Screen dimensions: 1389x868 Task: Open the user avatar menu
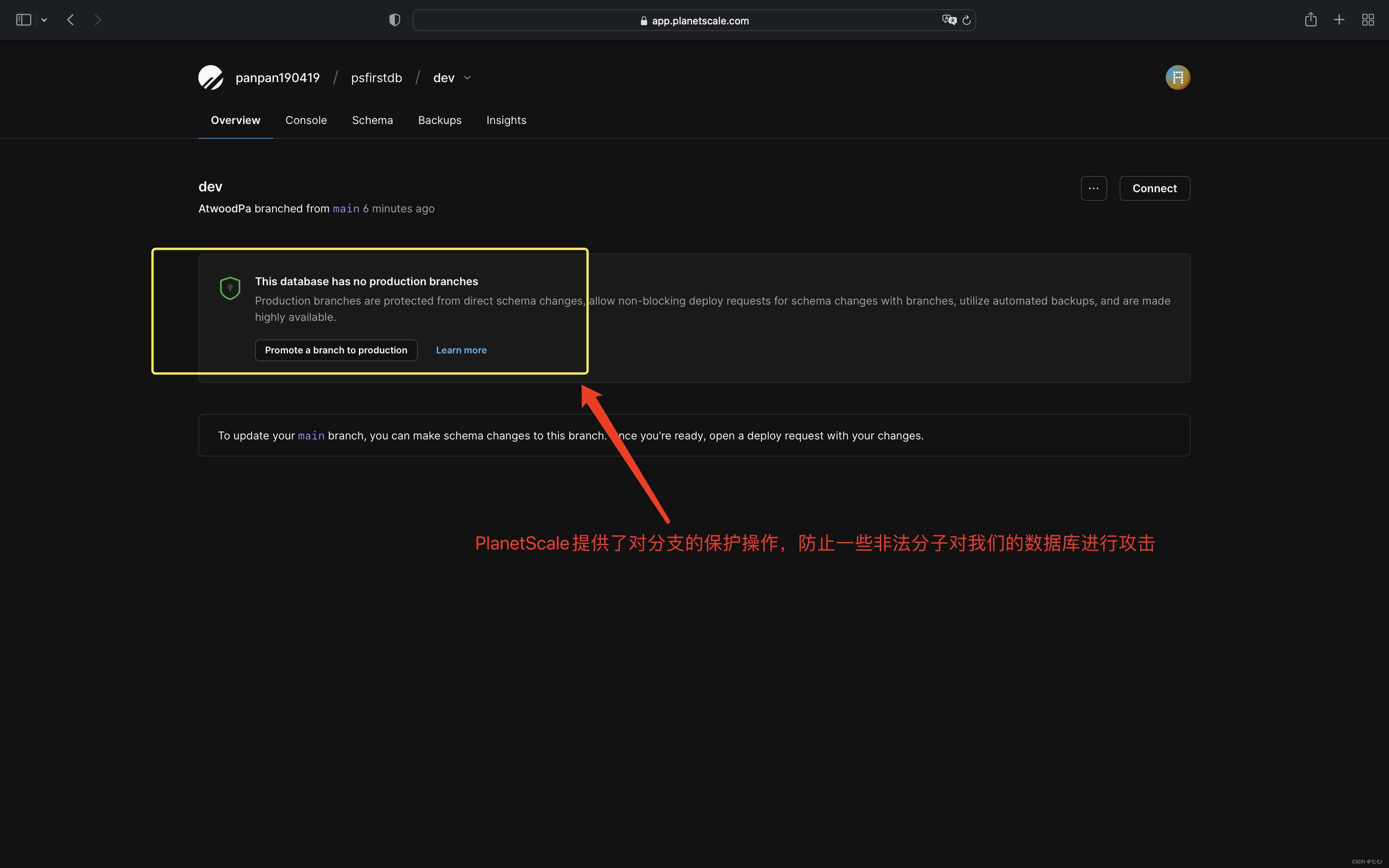(1177, 77)
